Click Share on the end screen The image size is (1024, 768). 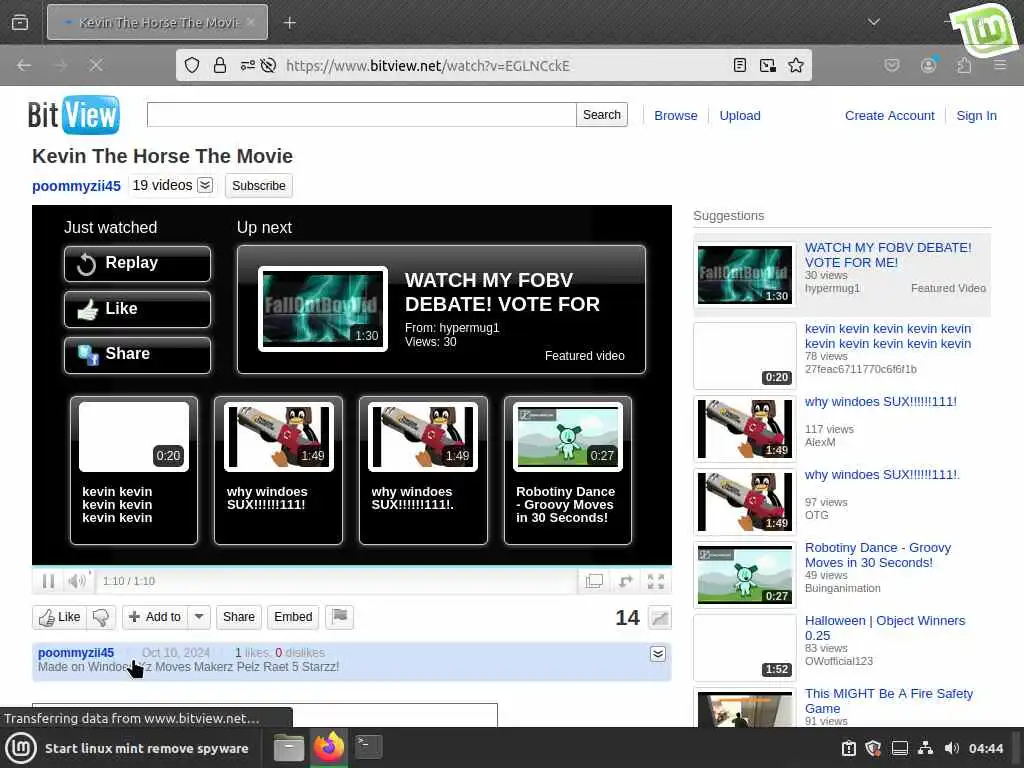point(137,355)
